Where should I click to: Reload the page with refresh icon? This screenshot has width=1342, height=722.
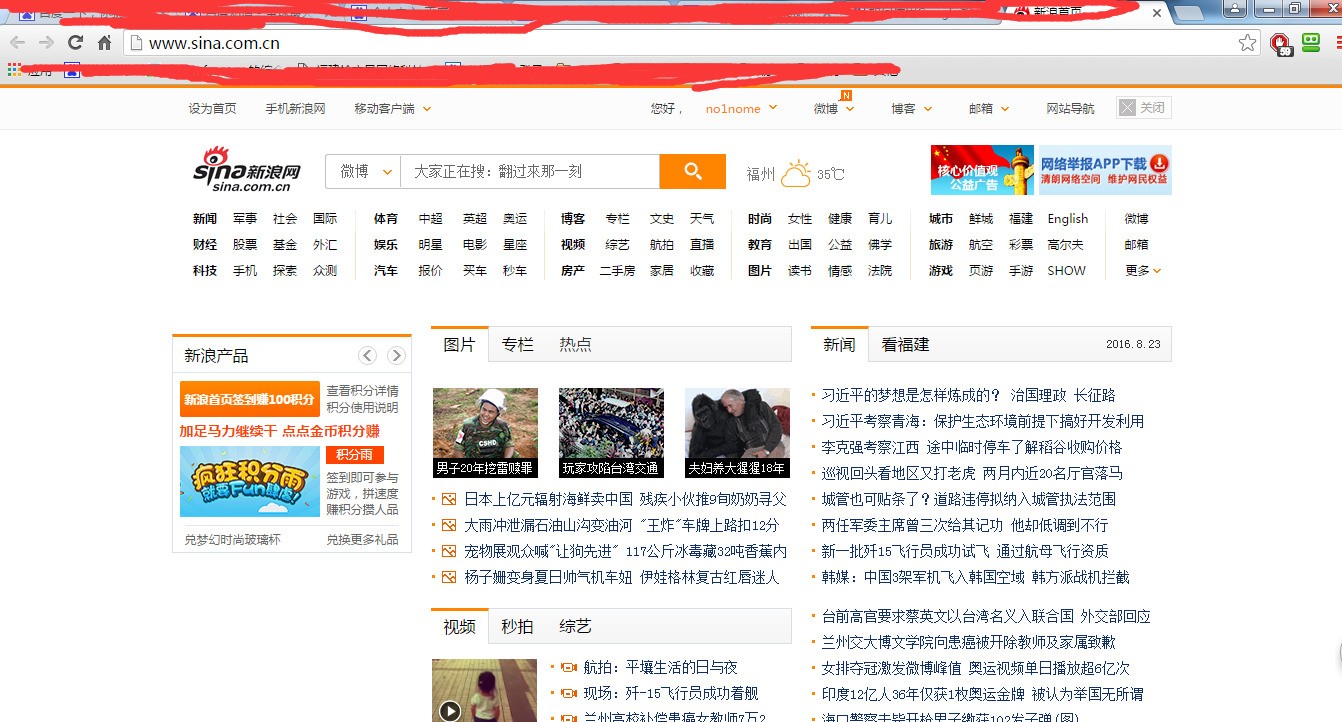[75, 43]
